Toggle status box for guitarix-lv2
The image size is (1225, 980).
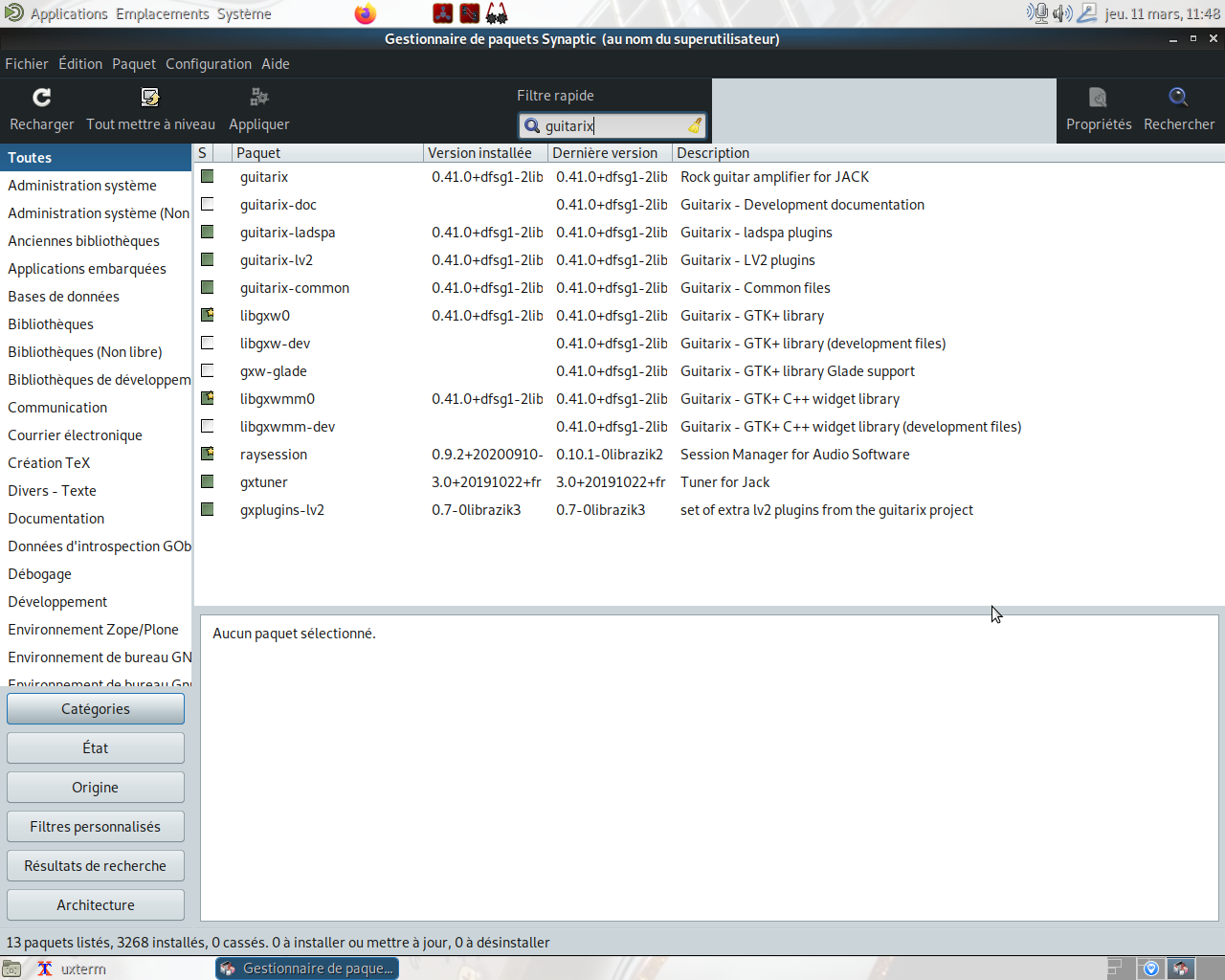(207, 260)
